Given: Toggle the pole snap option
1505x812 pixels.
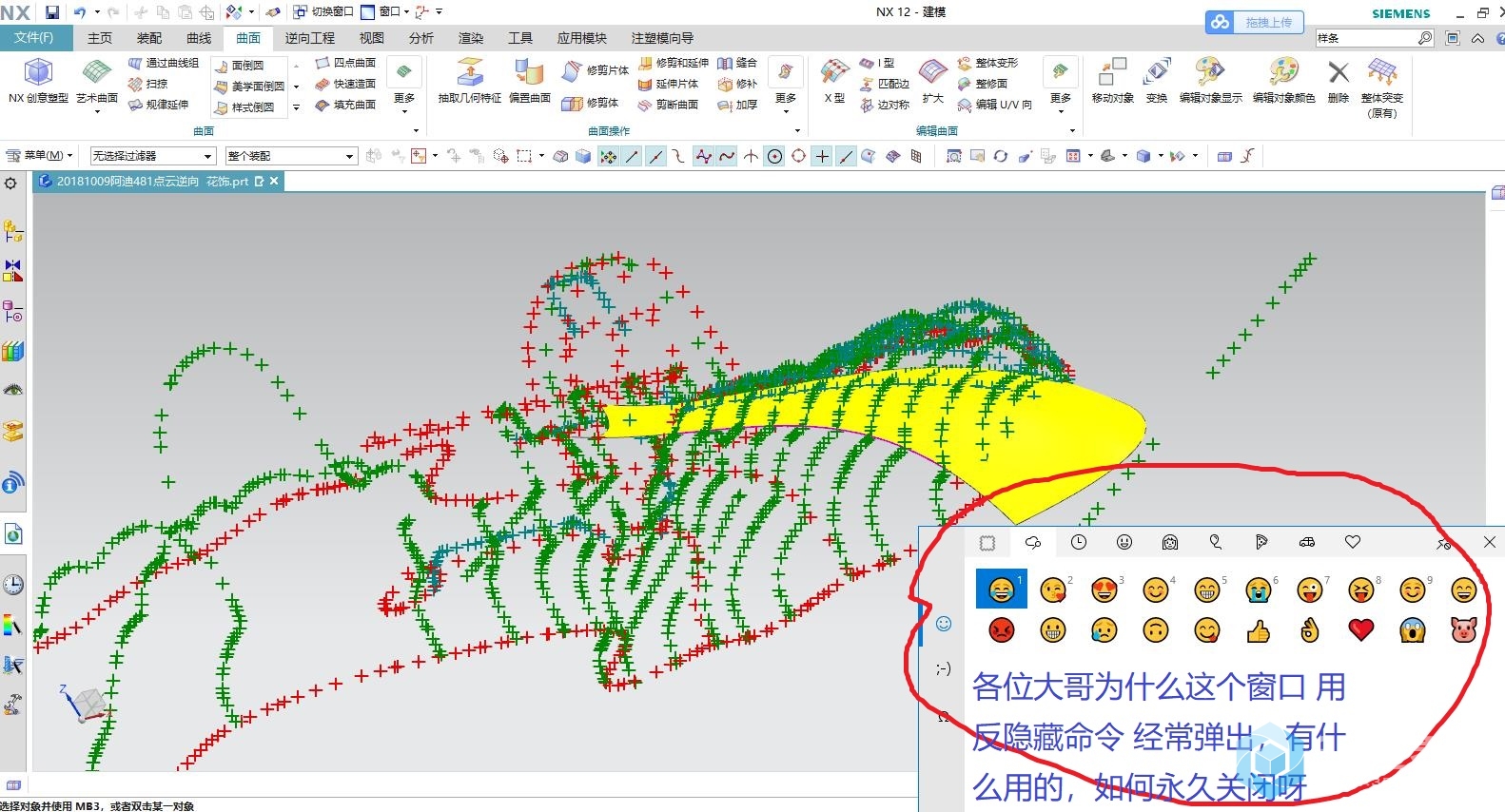Looking at the screenshot, I should 703,156.
